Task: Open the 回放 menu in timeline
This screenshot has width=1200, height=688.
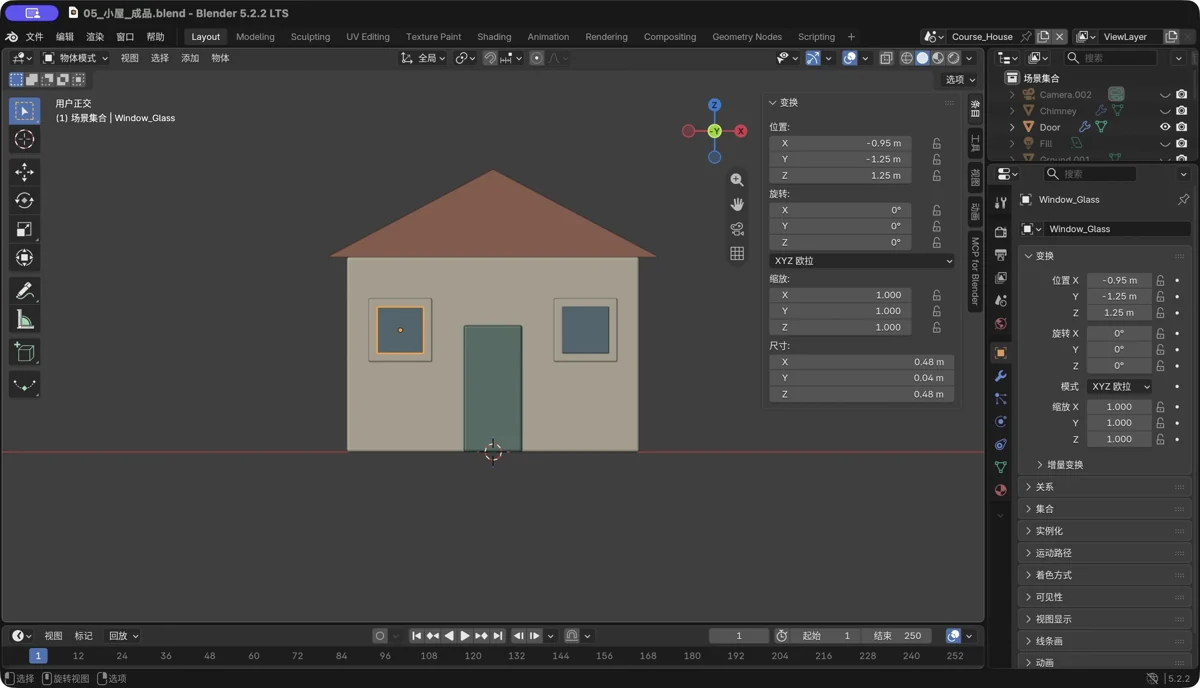Action: tap(123, 636)
